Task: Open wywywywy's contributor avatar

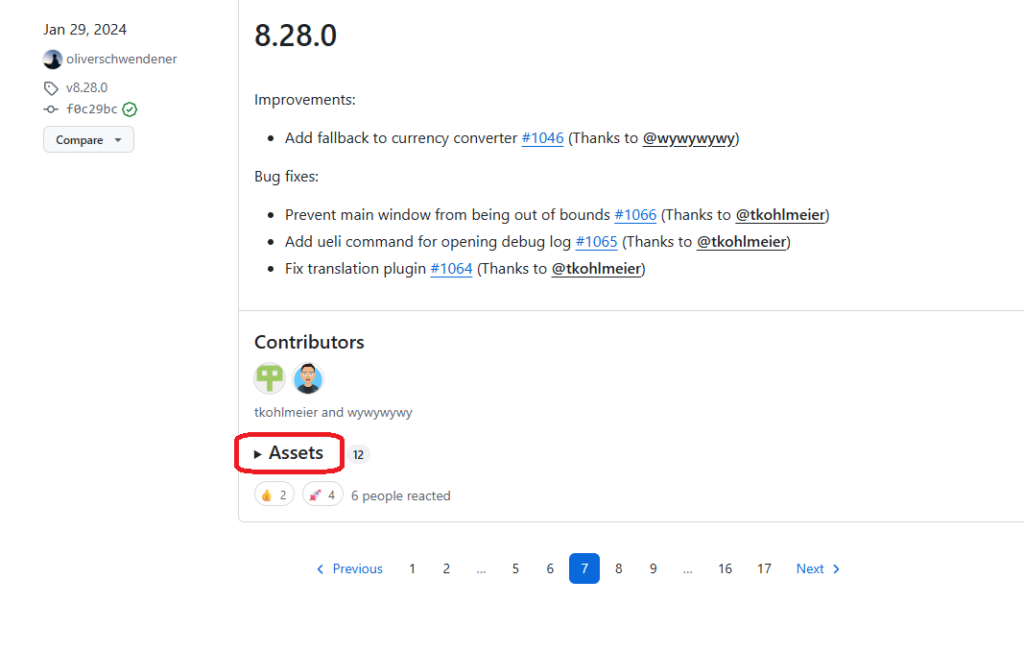Action: [308, 378]
